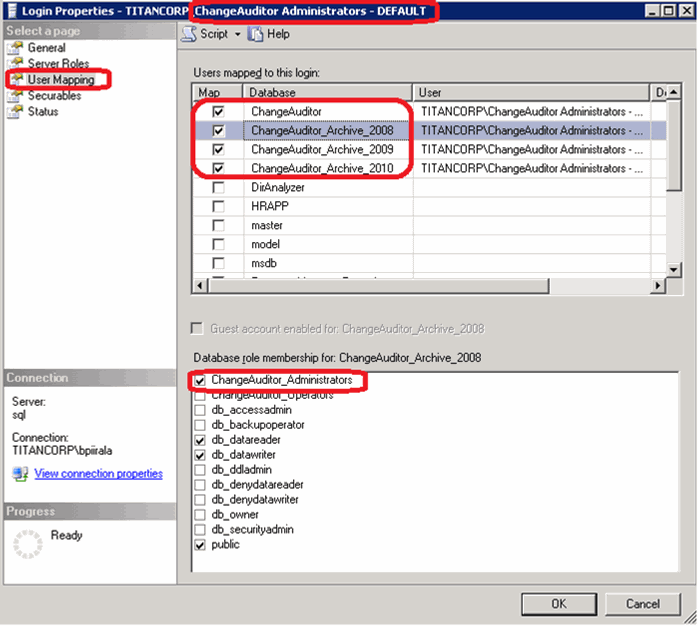
Task: Check the model database map checkbox
Action: pos(218,244)
